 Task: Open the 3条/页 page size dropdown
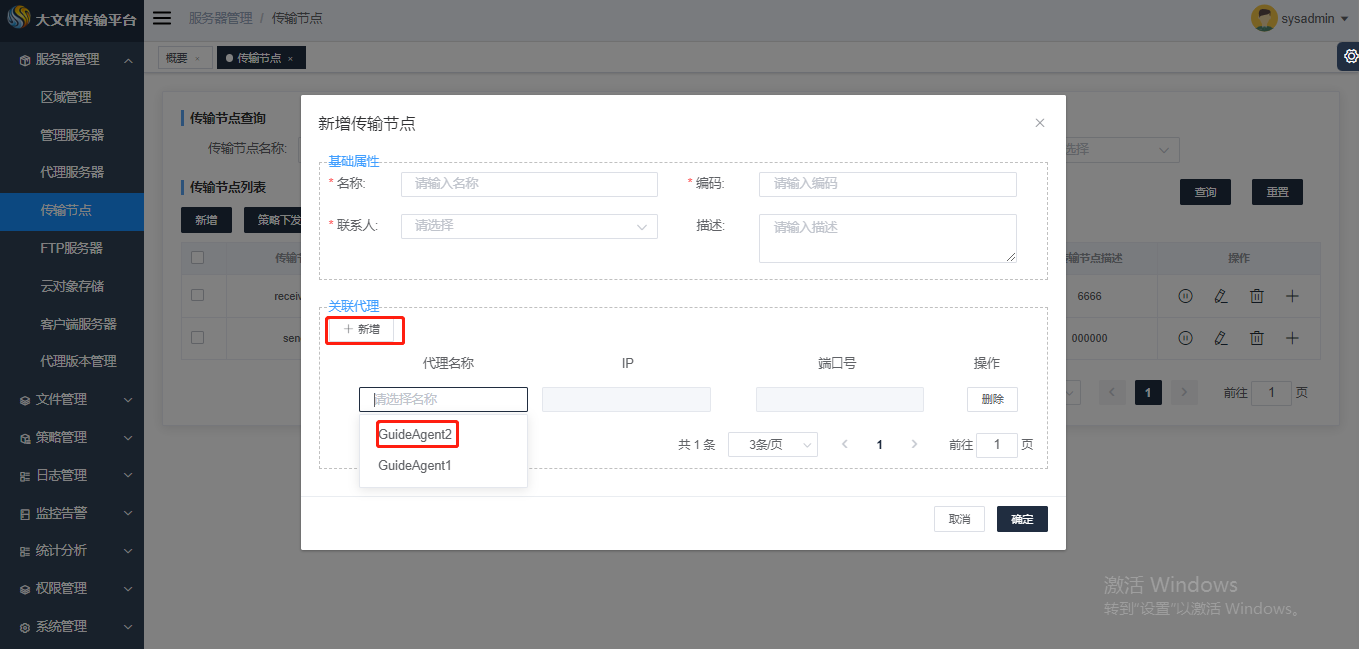coord(772,445)
